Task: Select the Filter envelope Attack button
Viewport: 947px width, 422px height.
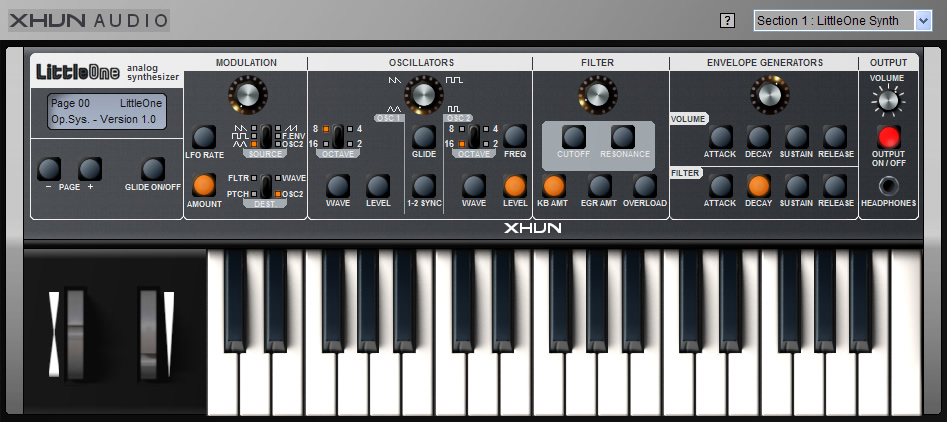Action: [721, 187]
